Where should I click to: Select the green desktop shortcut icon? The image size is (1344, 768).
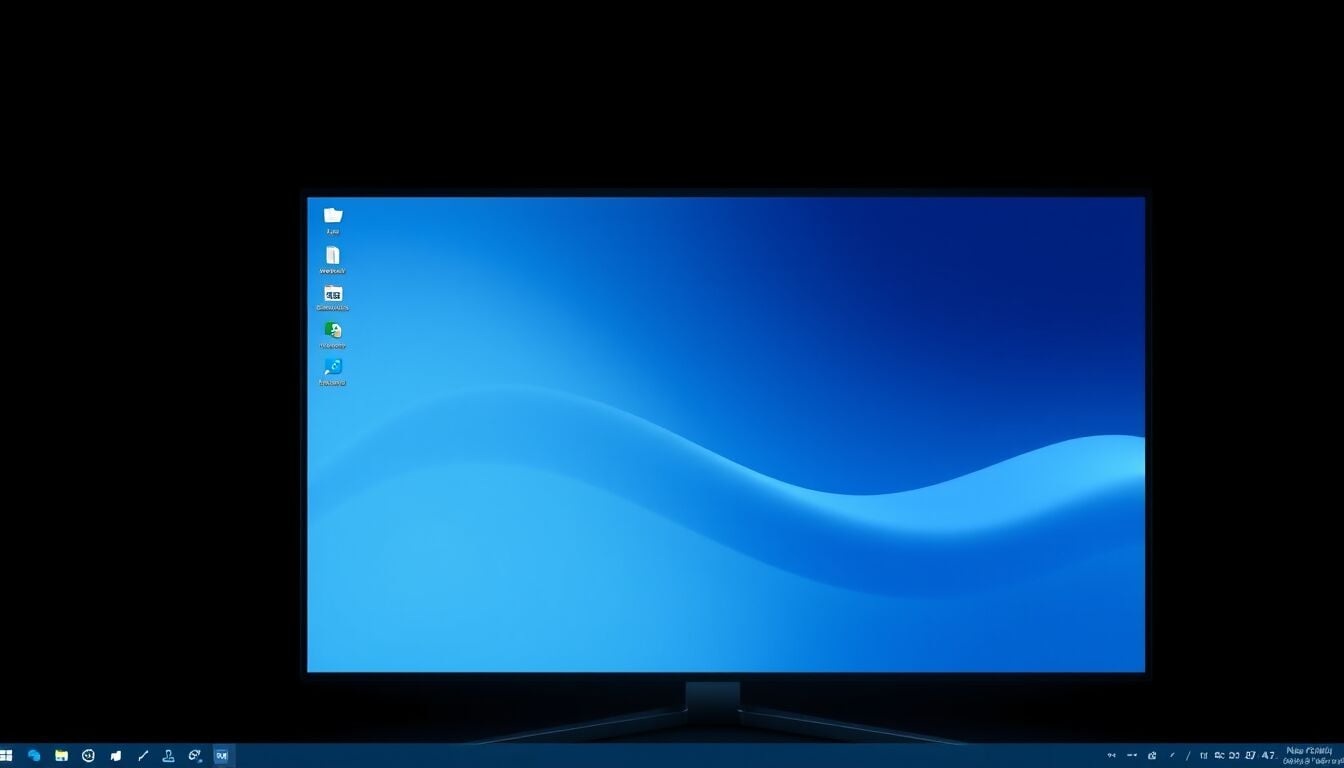pyautogui.click(x=333, y=330)
